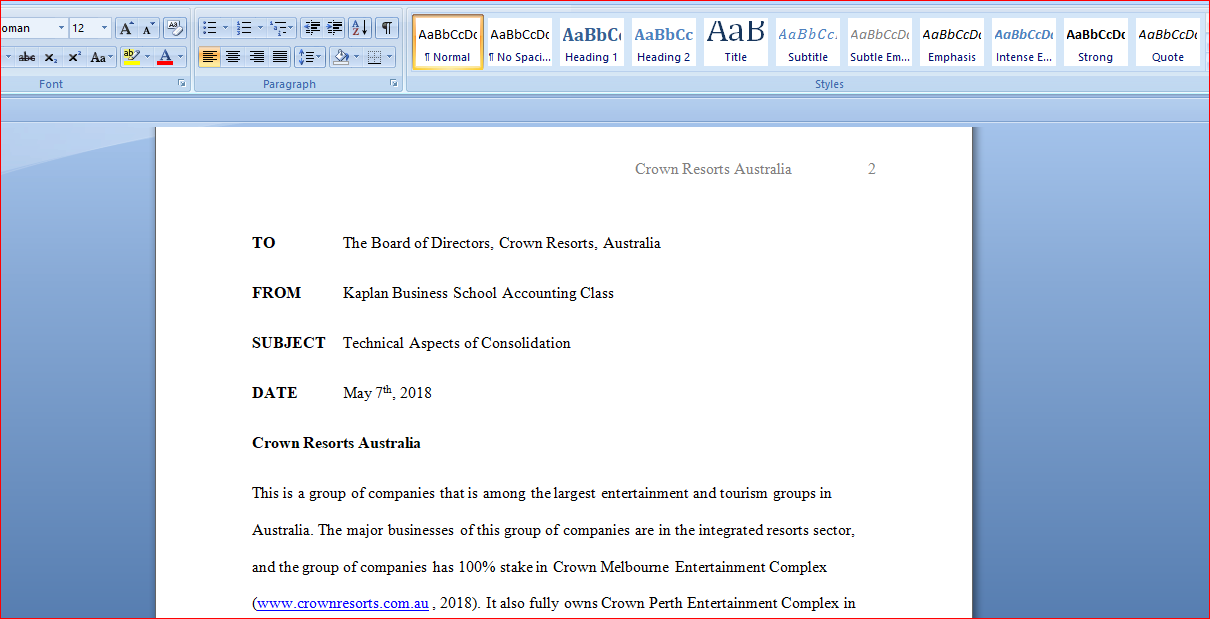Open the highlight color dropdown arrow
This screenshot has width=1210, height=619.
(147, 57)
